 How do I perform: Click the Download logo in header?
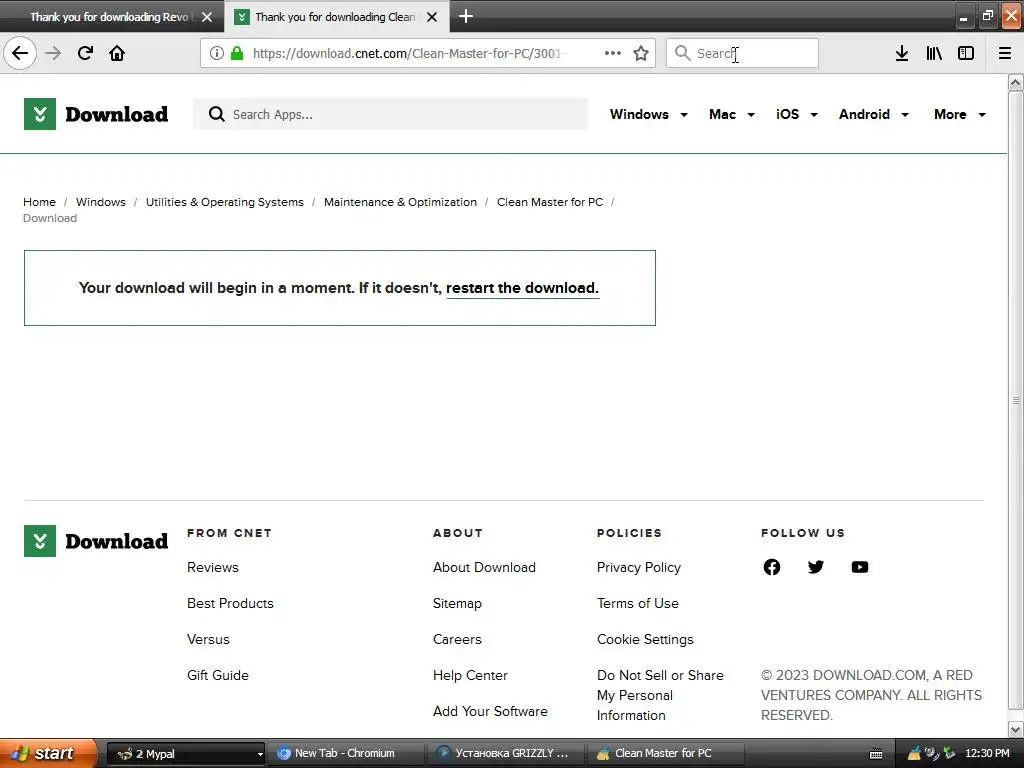tap(96, 114)
